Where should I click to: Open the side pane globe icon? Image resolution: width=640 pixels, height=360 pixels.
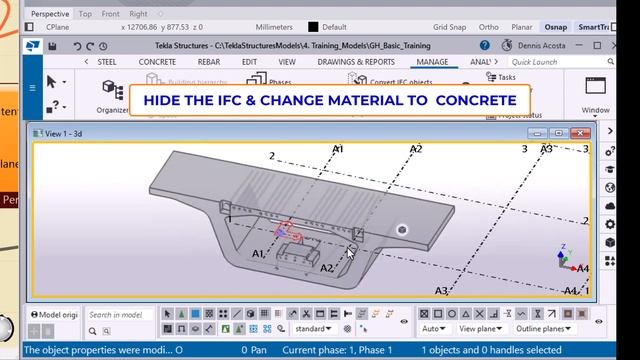click(x=610, y=188)
